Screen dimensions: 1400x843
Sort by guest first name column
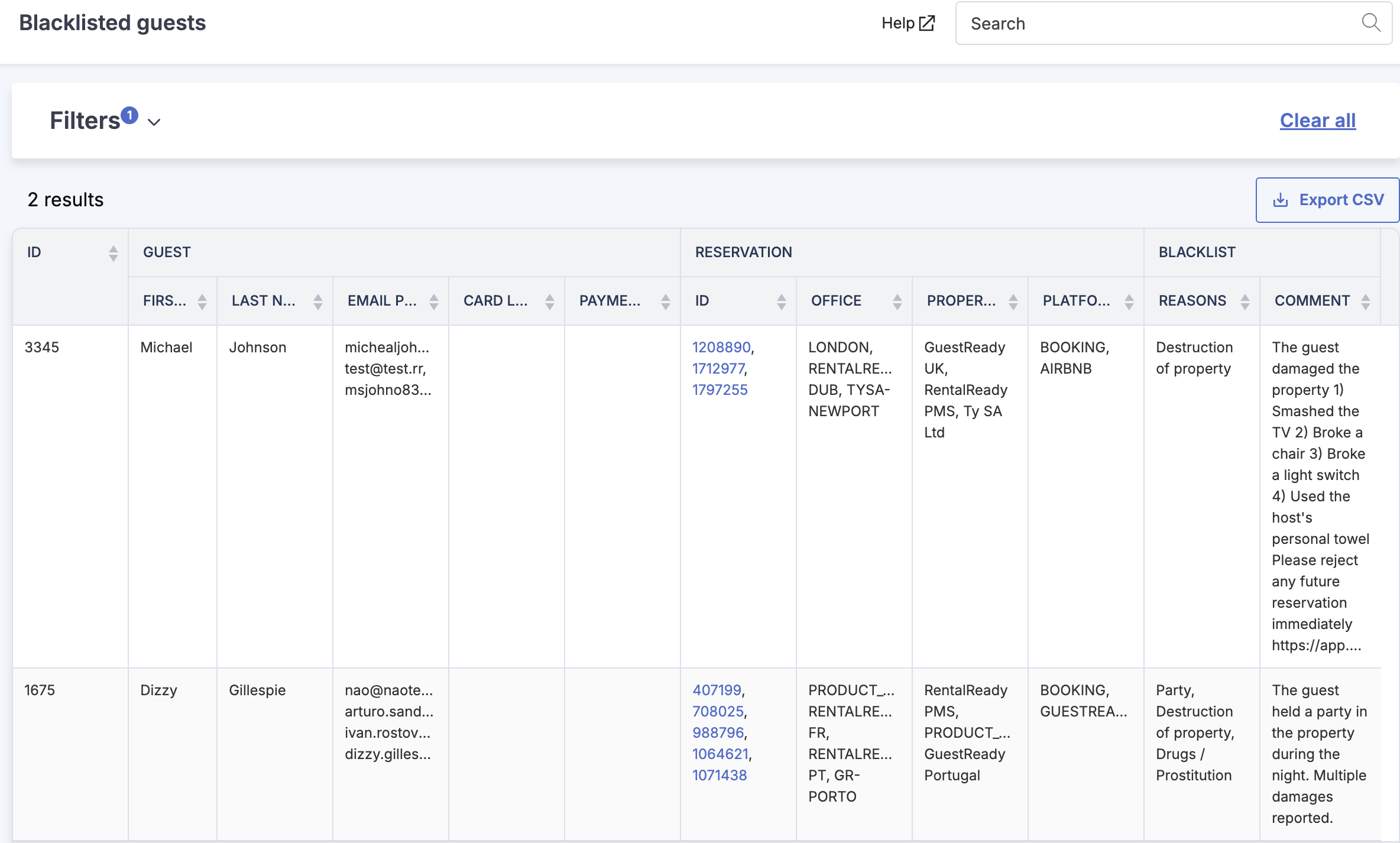(x=202, y=301)
